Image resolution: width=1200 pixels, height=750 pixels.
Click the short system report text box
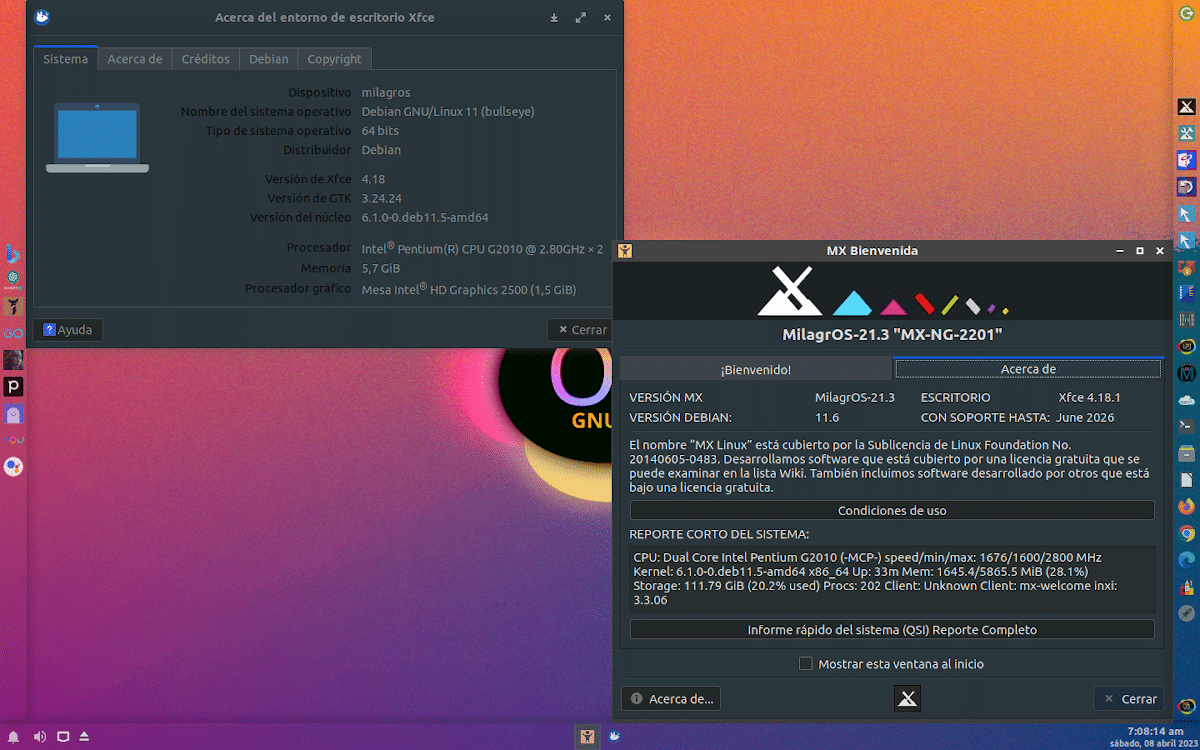[x=892, y=578]
